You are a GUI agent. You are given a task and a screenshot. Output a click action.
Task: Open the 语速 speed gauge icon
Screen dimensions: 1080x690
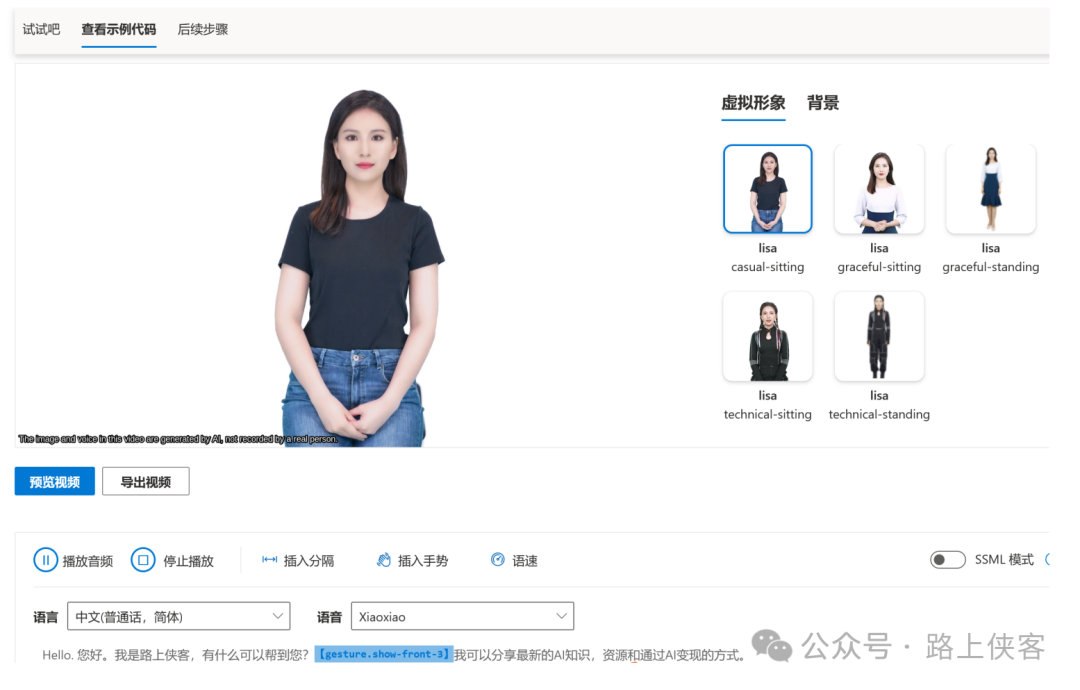[497, 560]
